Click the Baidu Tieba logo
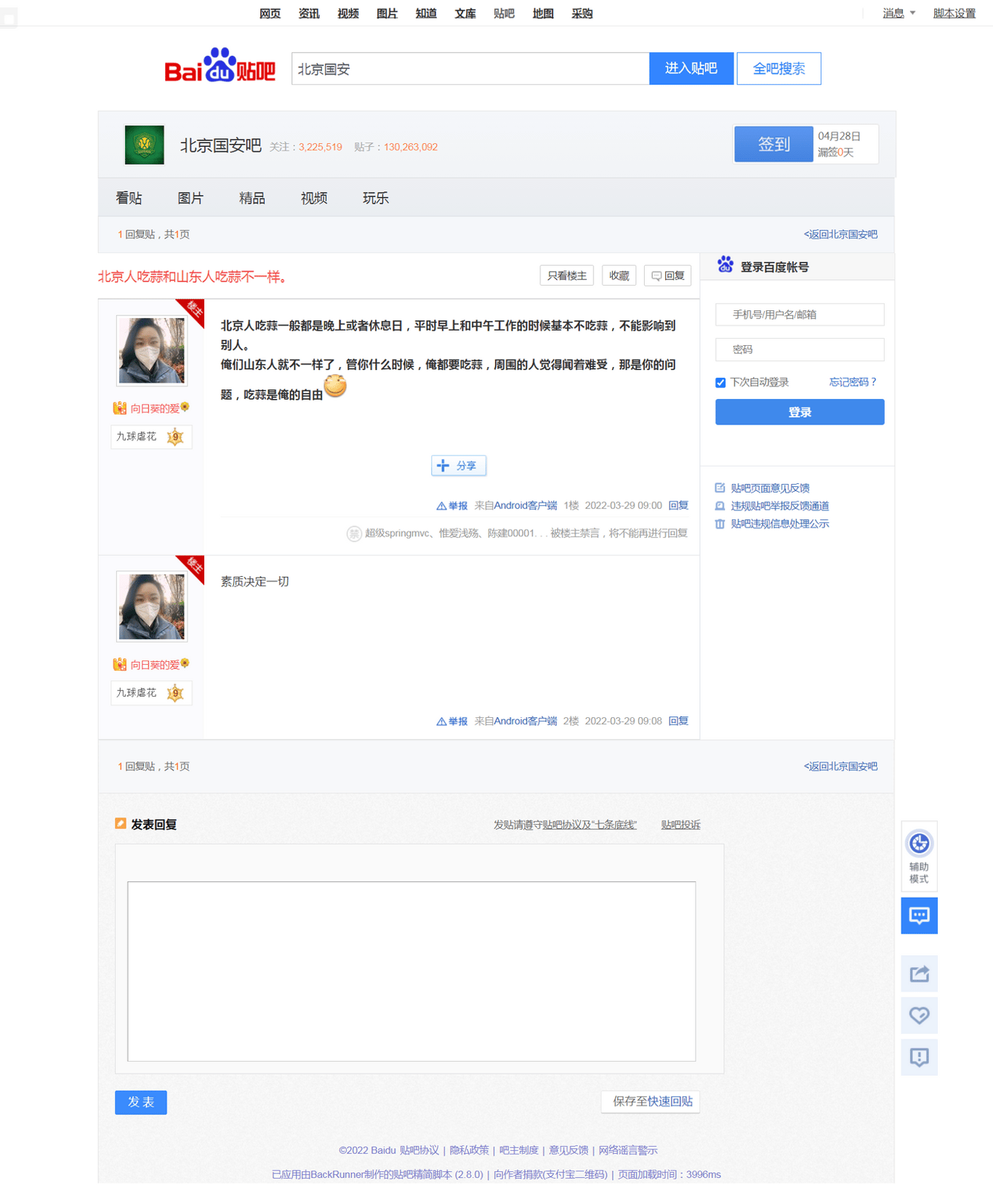Image resolution: width=993 pixels, height=1204 pixels. (220, 67)
